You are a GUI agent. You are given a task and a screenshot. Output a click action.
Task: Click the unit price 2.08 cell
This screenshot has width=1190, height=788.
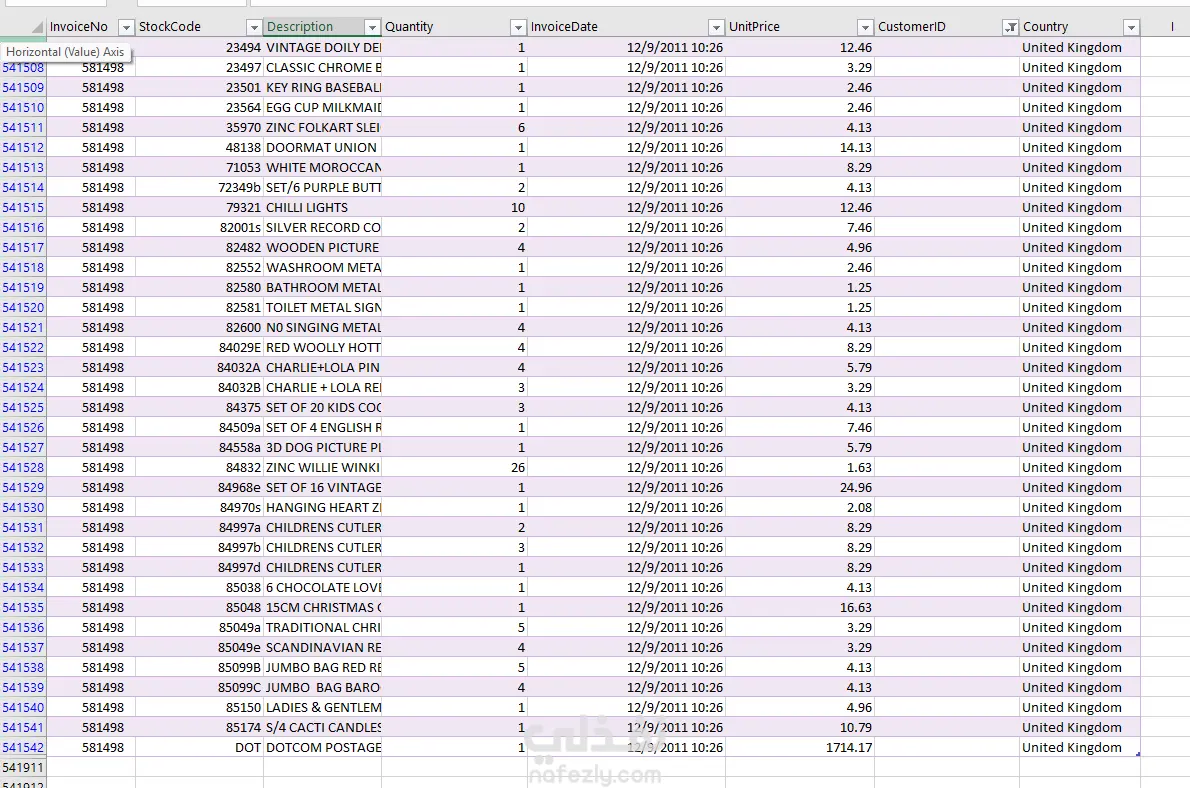point(800,508)
